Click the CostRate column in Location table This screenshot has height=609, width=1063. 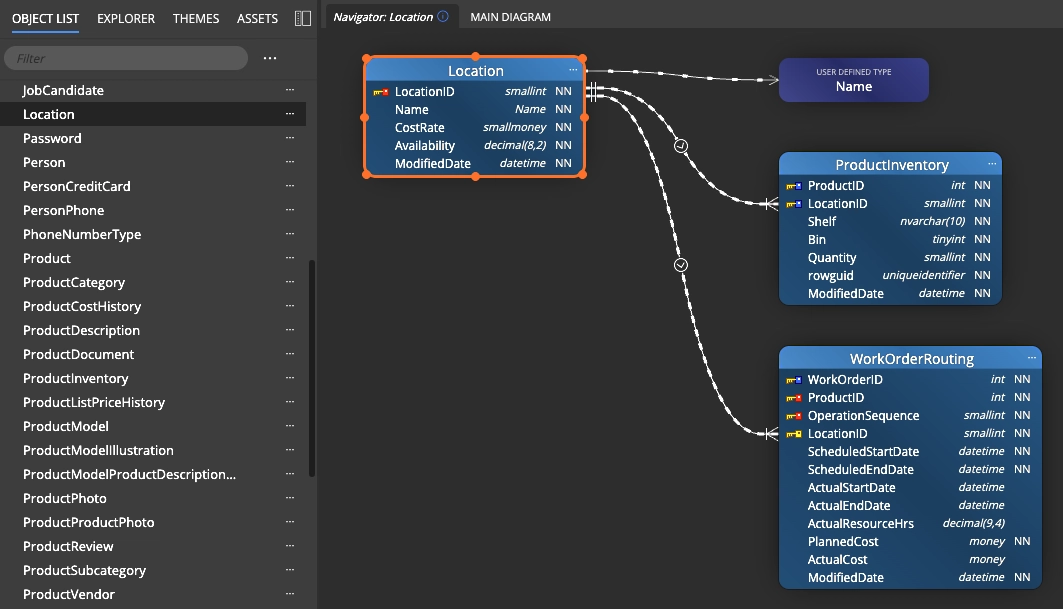[475, 127]
